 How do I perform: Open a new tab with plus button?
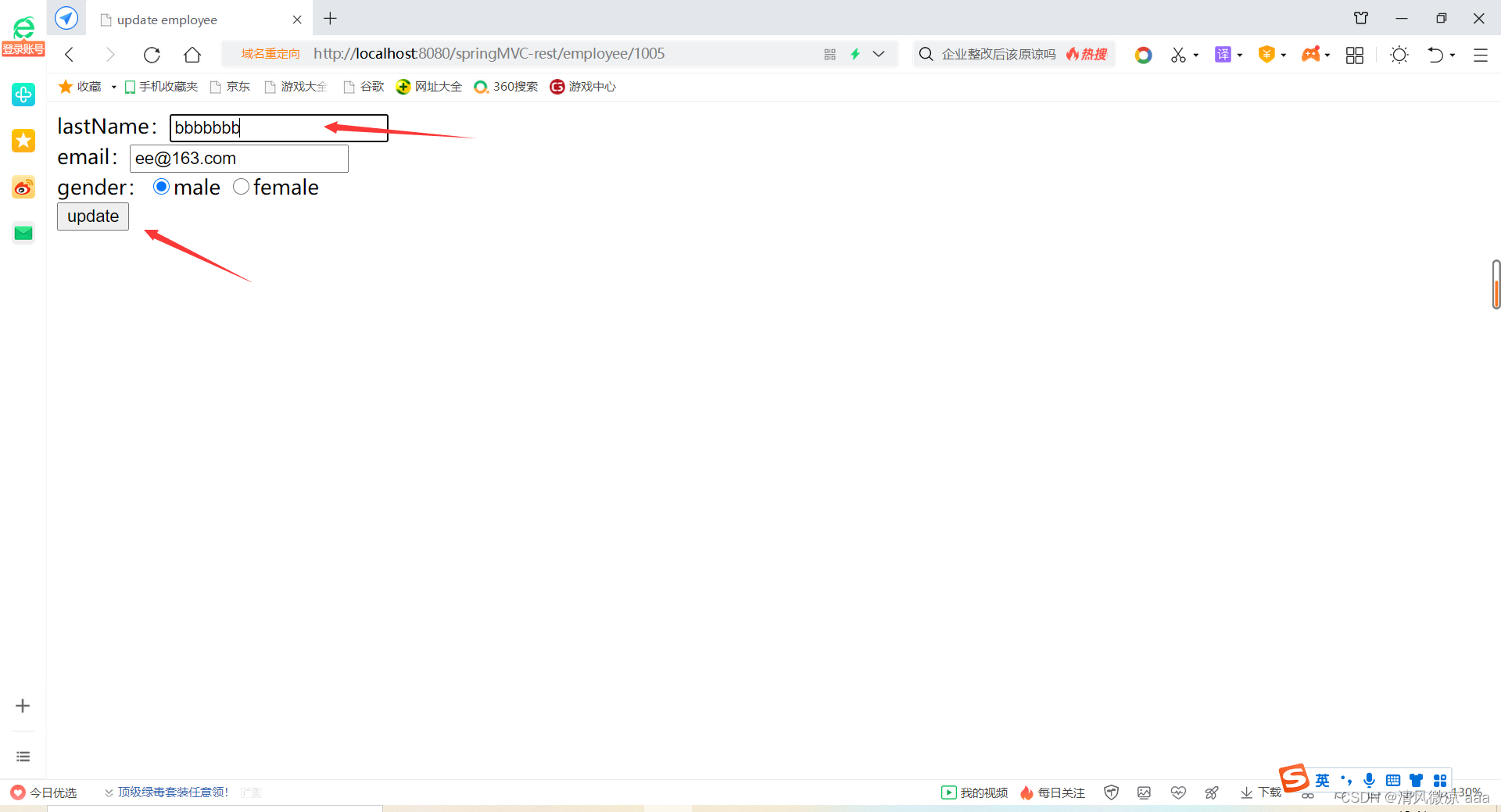click(x=331, y=18)
